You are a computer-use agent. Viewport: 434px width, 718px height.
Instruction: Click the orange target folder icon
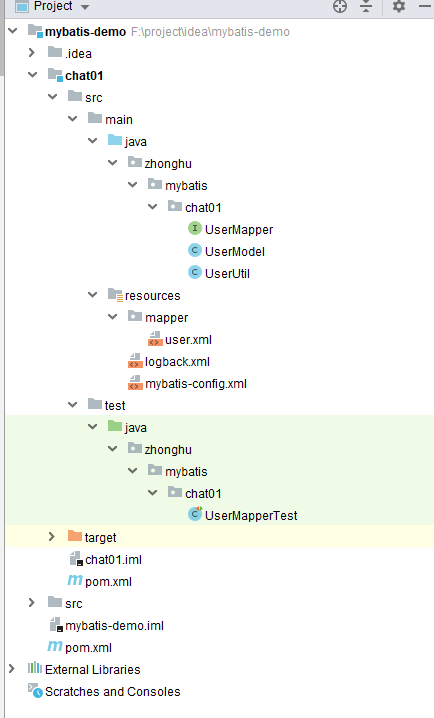coord(75,536)
